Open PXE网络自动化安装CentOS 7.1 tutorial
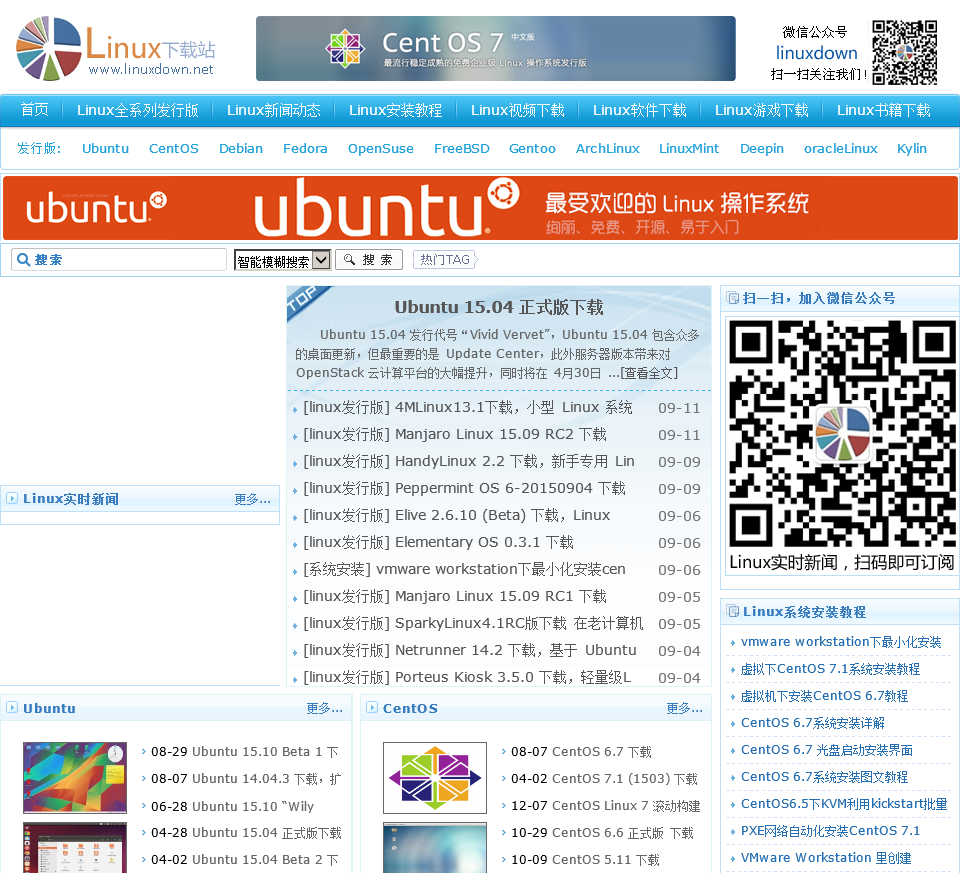The image size is (960, 873). [830, 830]
